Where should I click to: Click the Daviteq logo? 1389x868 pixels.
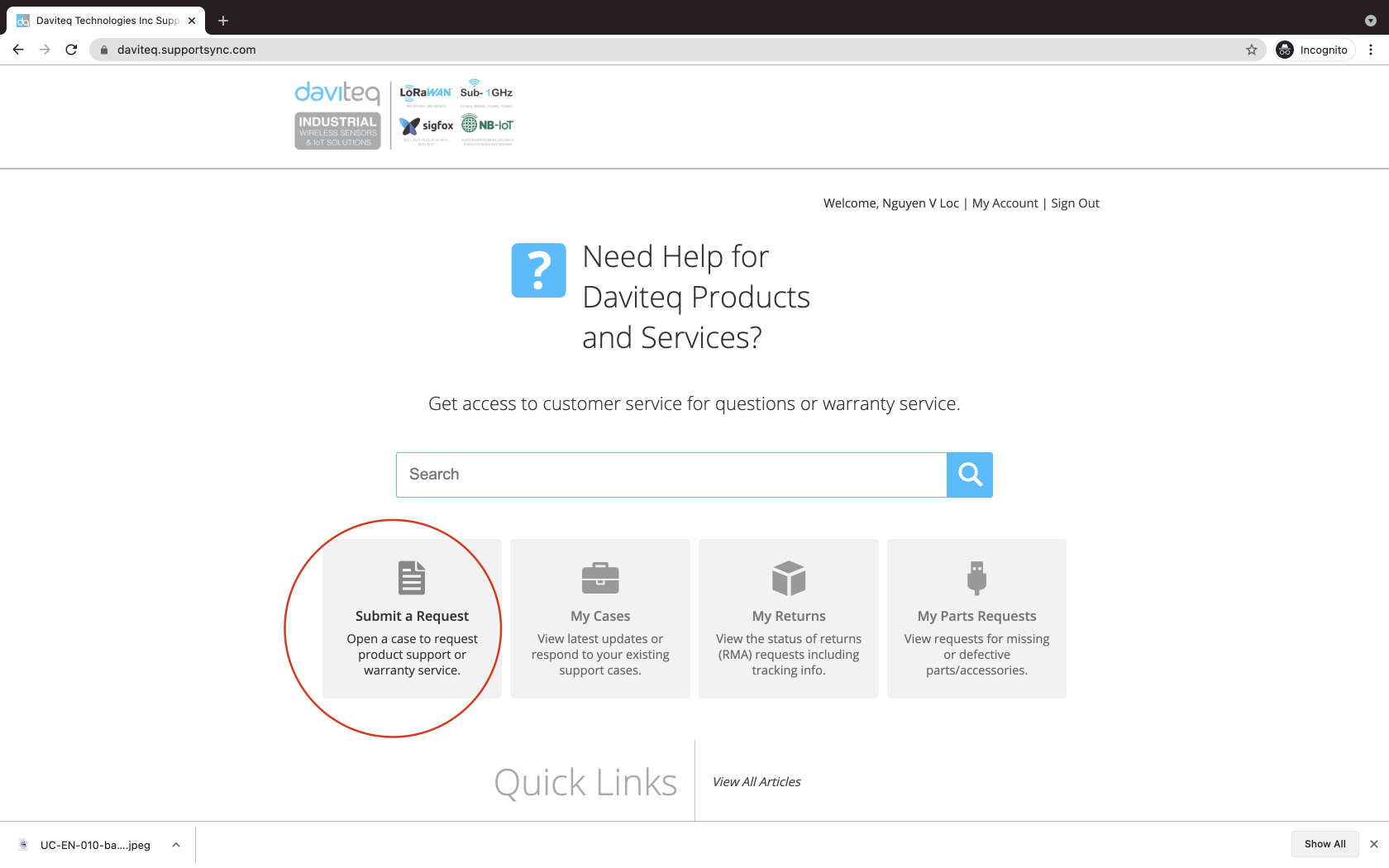pos(337,93)
